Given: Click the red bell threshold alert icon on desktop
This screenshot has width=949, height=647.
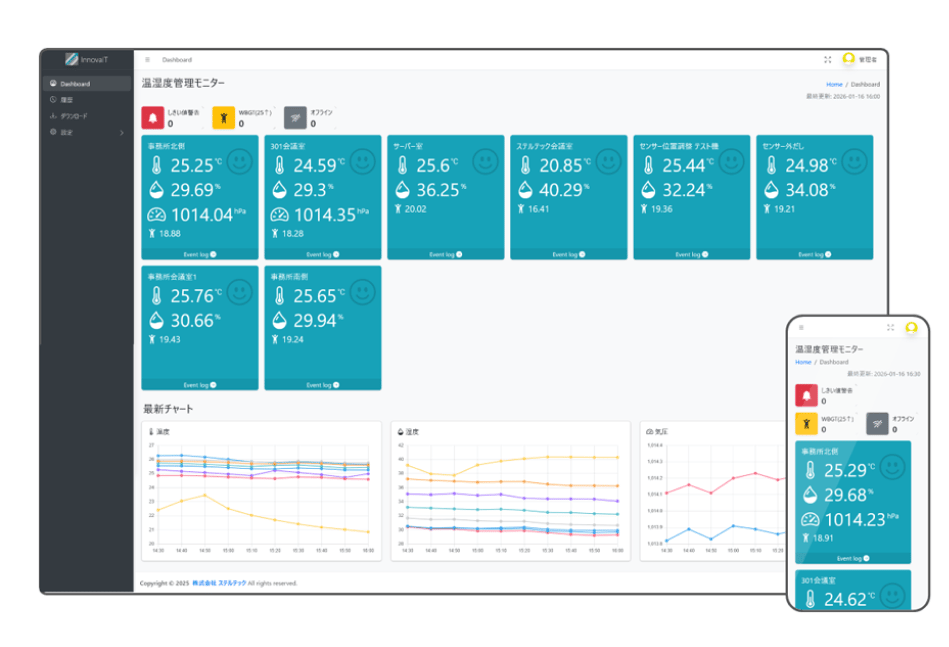Looking at the screenshot, I should coord(153,117).
